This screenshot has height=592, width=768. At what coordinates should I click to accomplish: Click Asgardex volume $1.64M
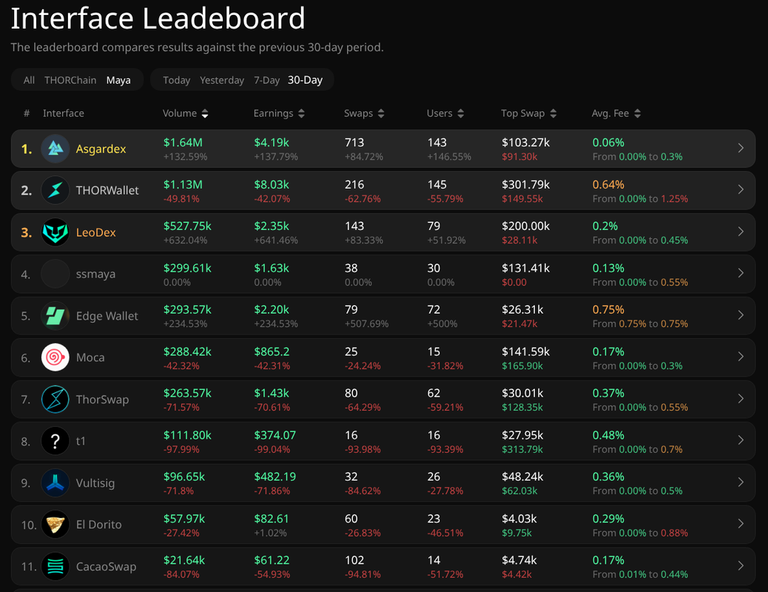[x=183, y=142]
